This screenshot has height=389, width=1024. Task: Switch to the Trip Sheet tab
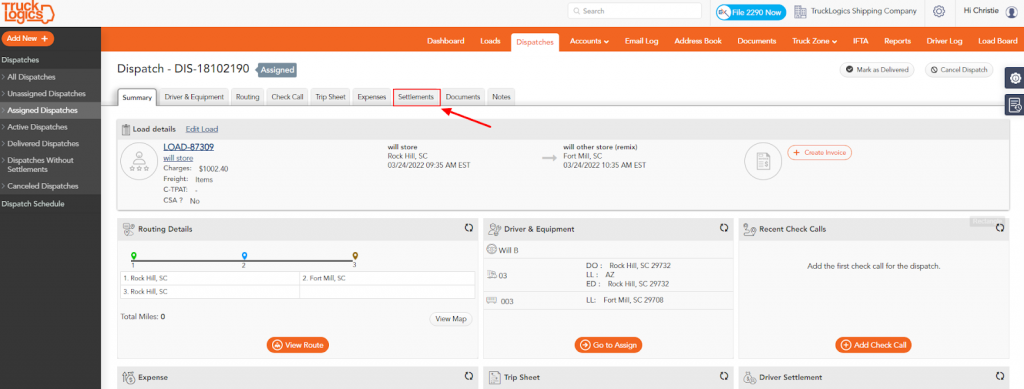click(x=330, y=97)
